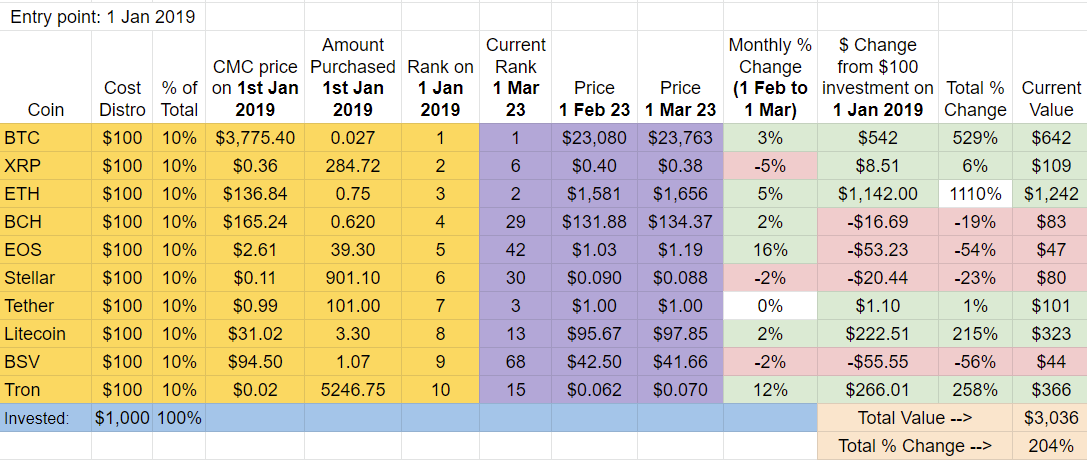Select the Tether coin cell

[46, 306]
